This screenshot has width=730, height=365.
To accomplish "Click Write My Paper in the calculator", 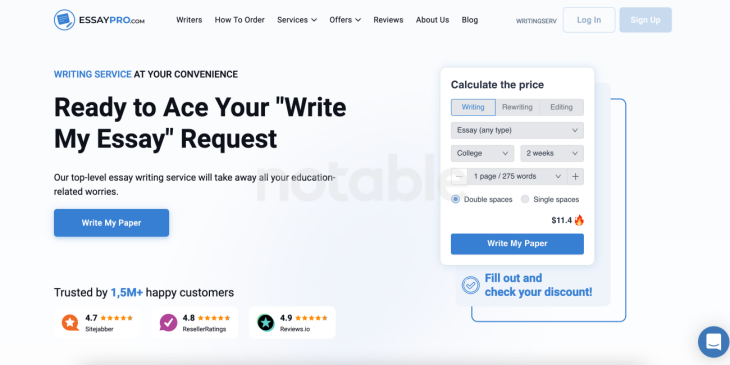I will (x=517, y=243).
